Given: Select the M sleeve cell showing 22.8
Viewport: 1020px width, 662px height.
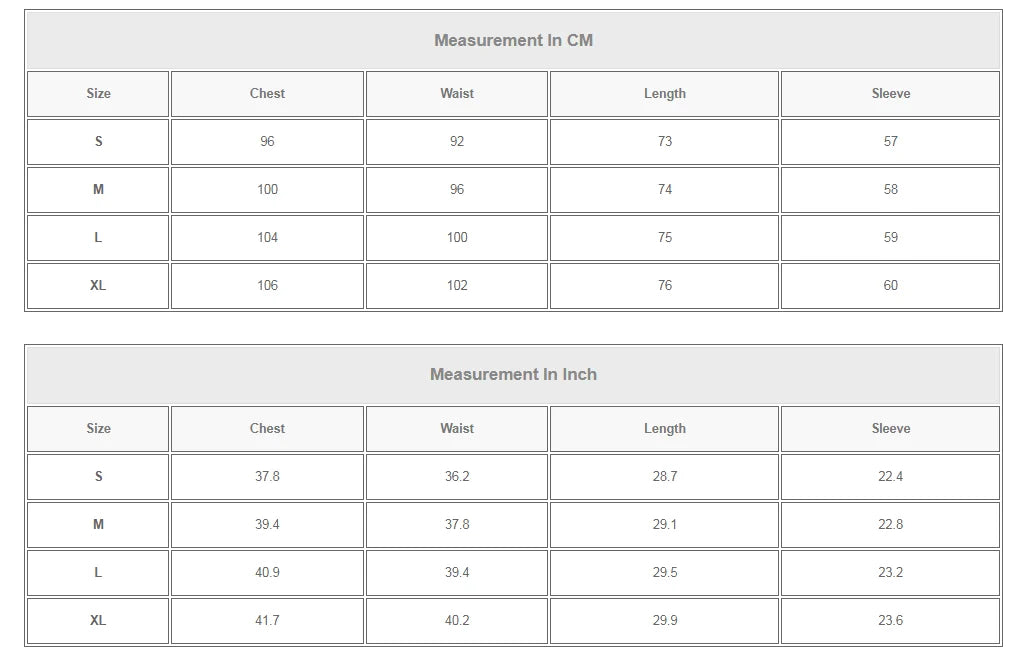Looking at the screenshot, I should coord(890,525).
